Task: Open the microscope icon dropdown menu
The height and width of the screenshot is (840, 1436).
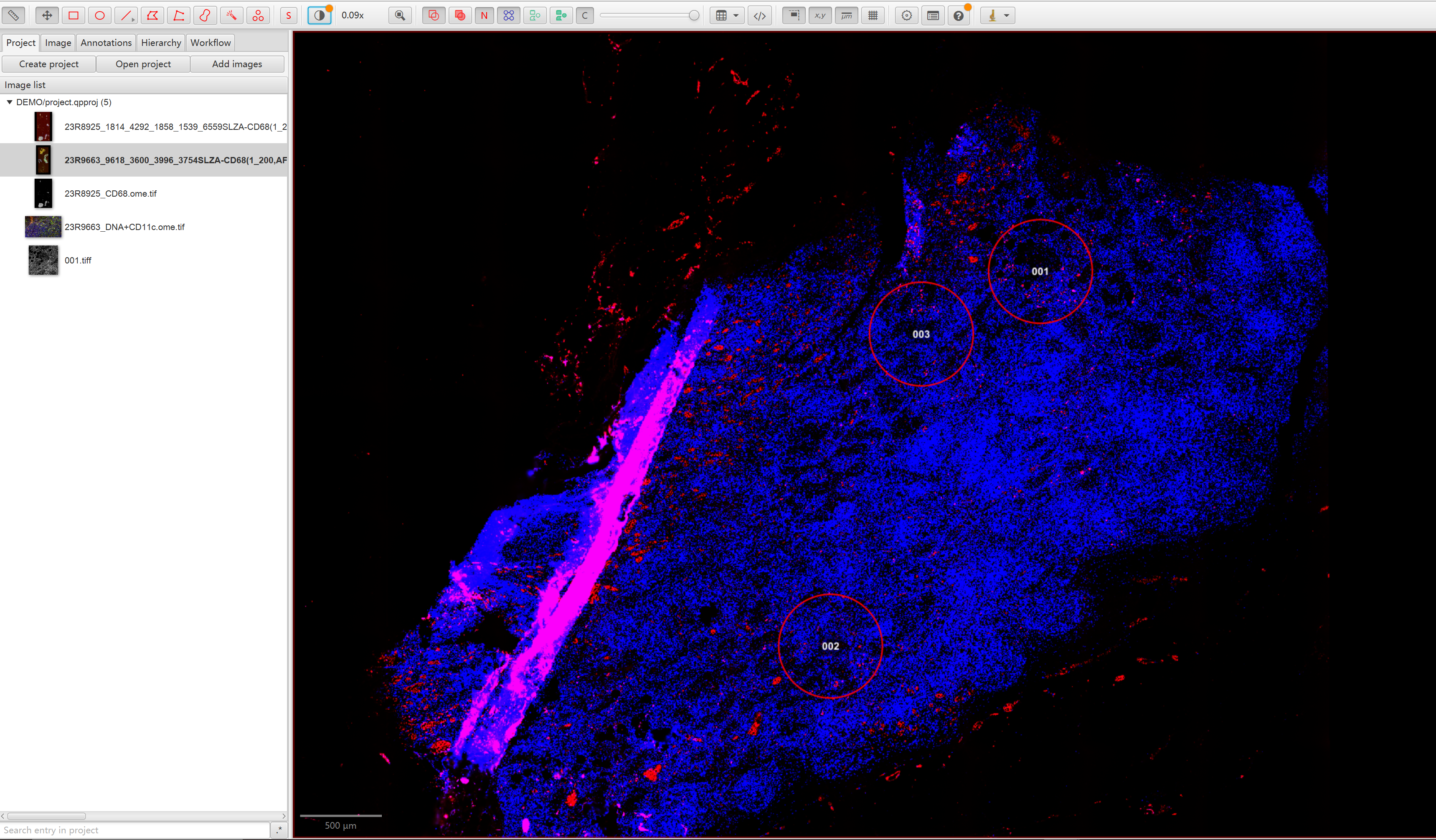Action: pyautogui.click(x=998, y=15)
